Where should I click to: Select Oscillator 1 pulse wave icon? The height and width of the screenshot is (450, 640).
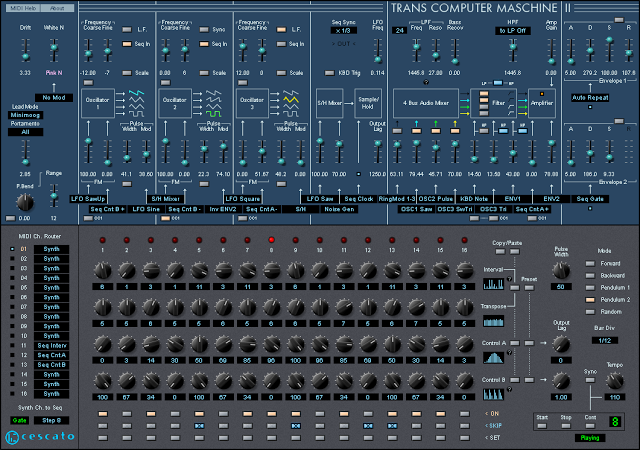point(136,114)
